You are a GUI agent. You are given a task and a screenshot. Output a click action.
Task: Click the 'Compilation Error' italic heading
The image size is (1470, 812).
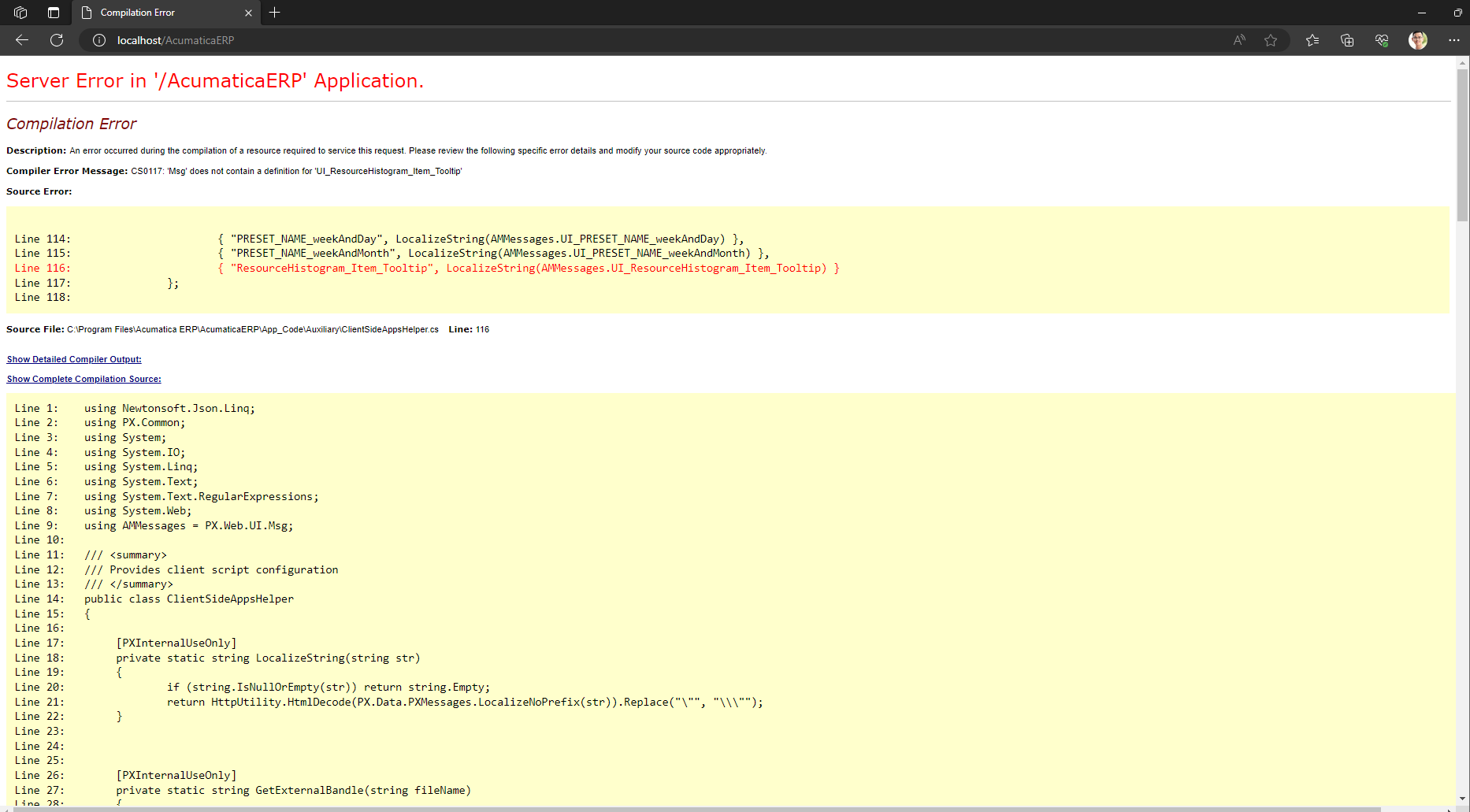[72, 124]
